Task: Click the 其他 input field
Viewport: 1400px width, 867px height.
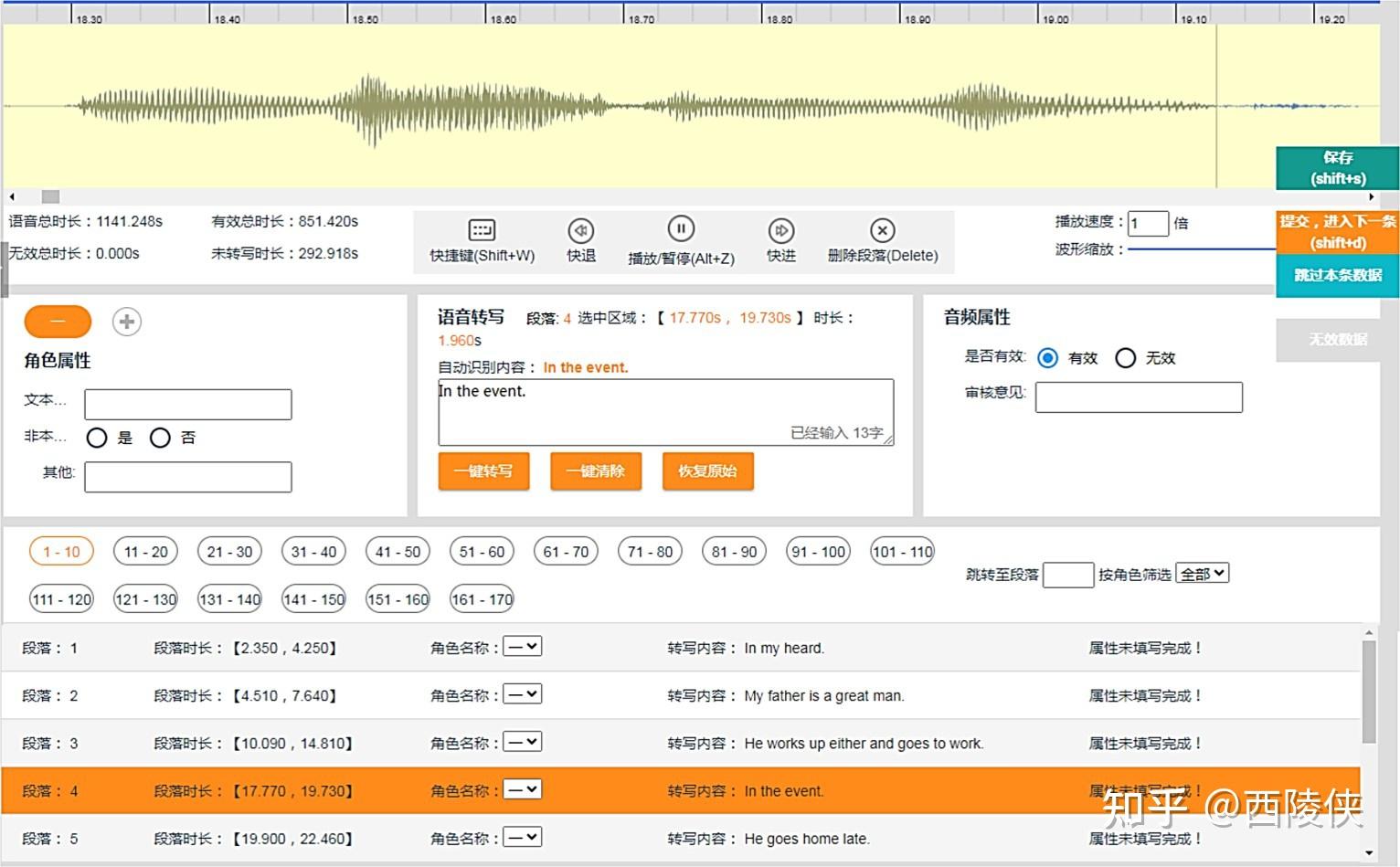Action: pos(188,477)
